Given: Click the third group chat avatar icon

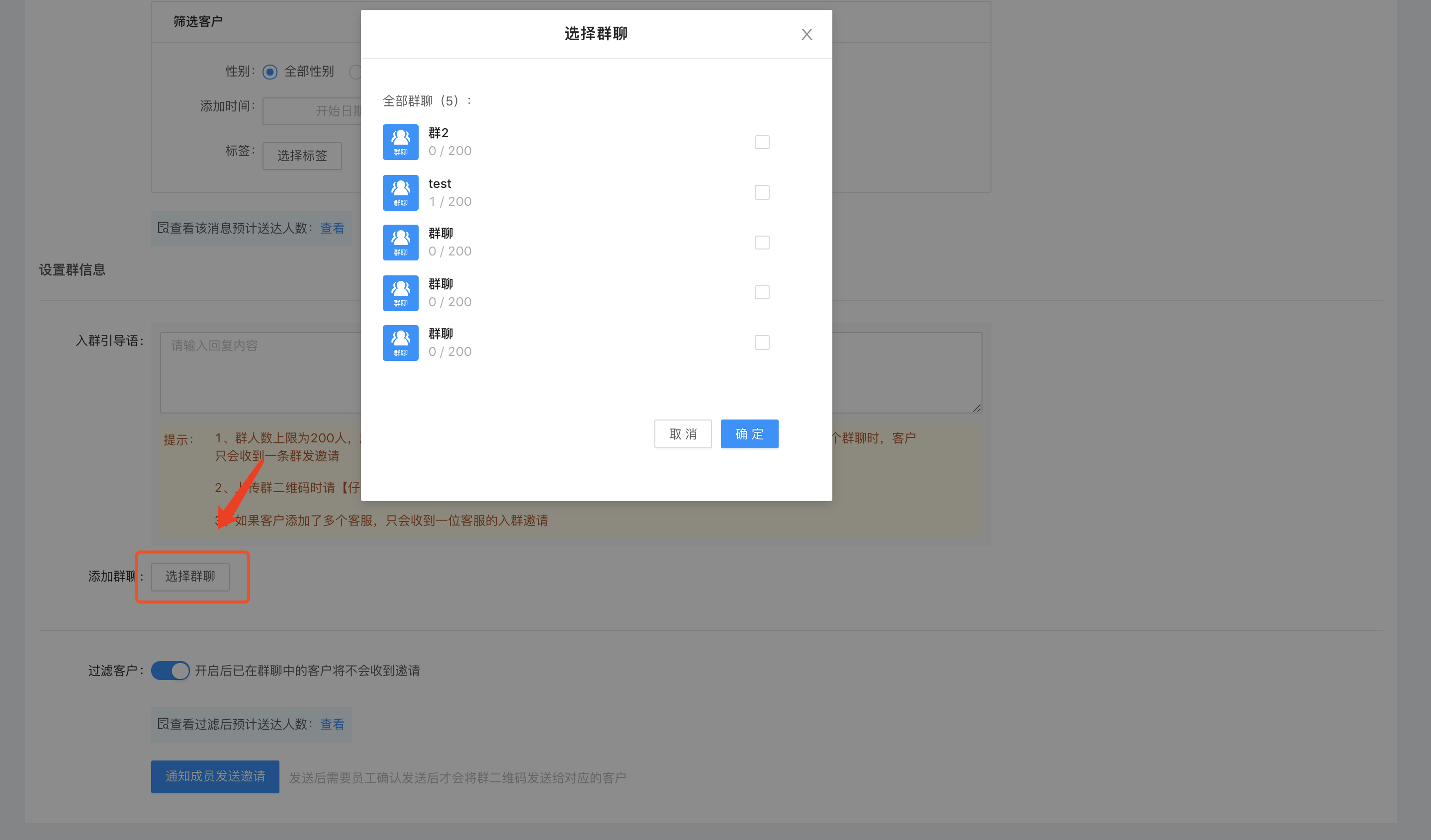Looking at the screenshot, I should (400, 243).
